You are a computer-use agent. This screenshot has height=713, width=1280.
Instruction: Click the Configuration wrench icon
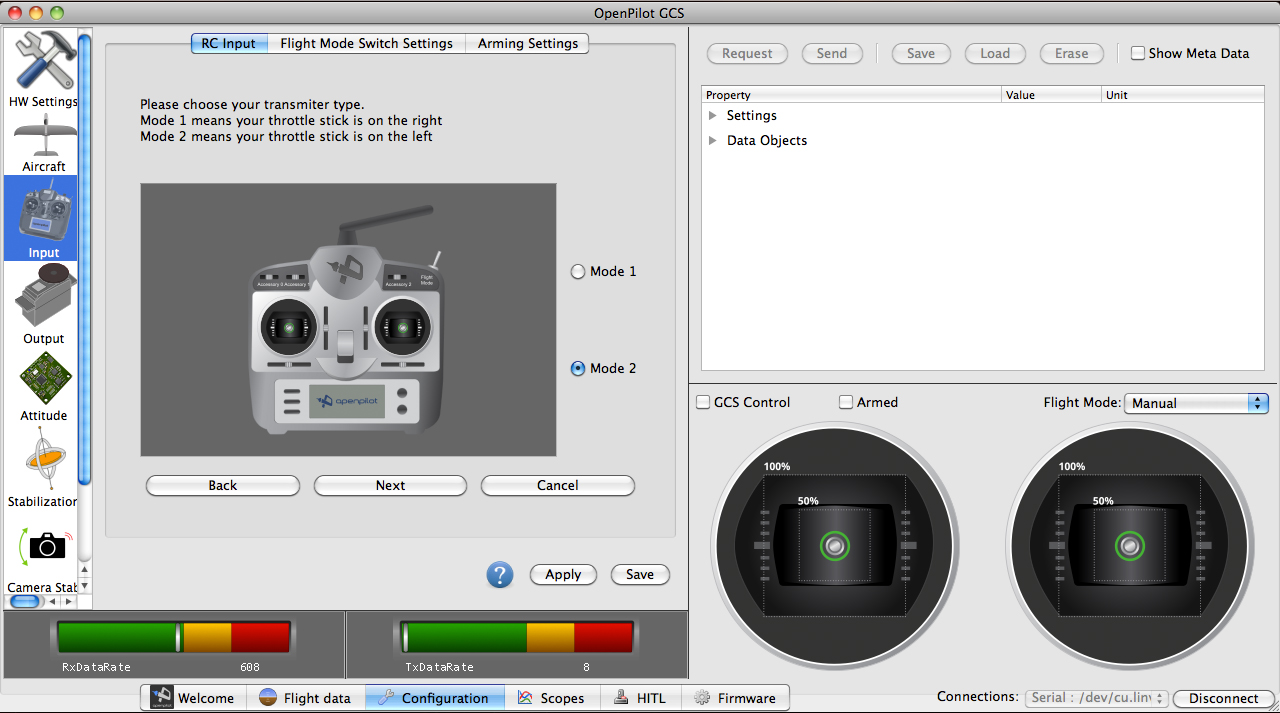pos(385,698)
